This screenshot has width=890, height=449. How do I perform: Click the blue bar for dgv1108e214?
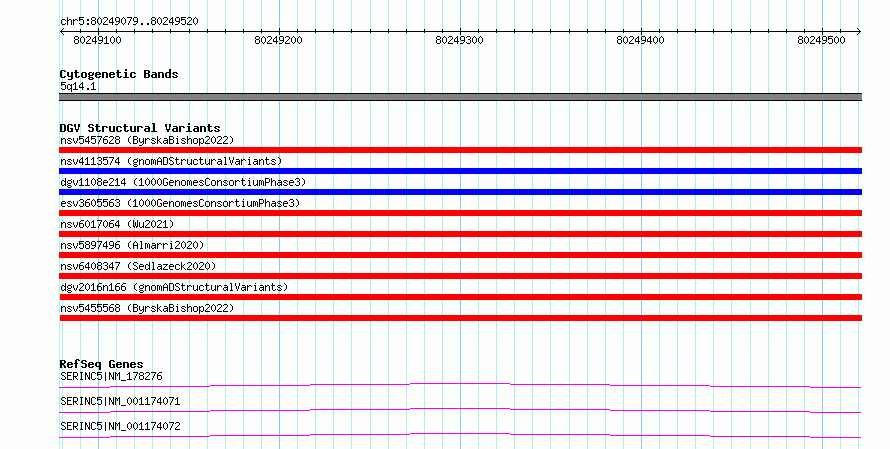click(460, 192)
